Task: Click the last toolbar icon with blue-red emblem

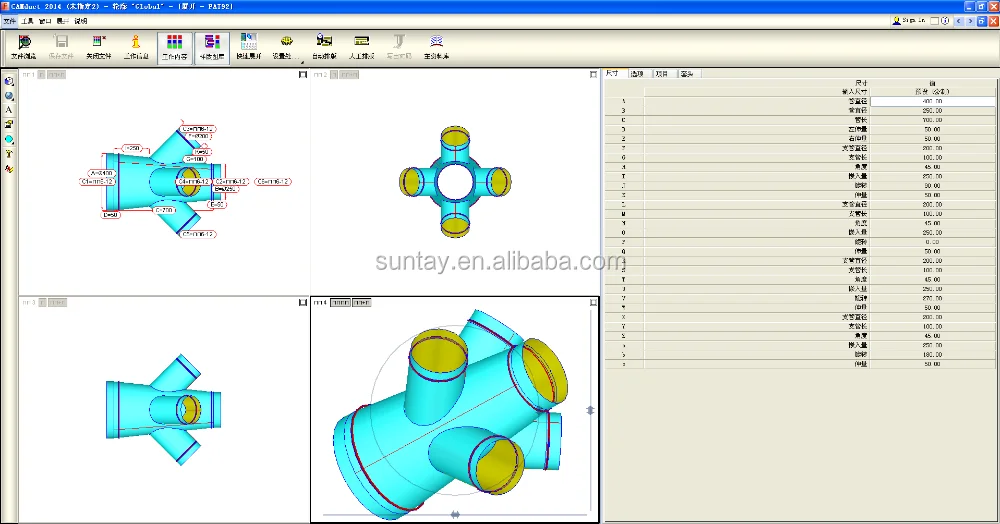Action: point(436,41)
